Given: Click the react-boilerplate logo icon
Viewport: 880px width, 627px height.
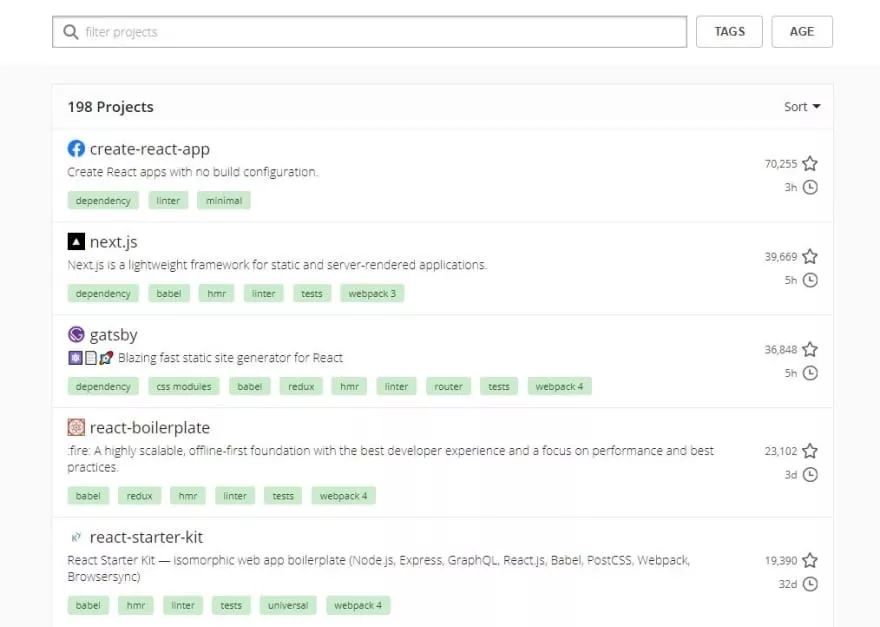Looking at the screenshot, I should (x=76, y=428).
